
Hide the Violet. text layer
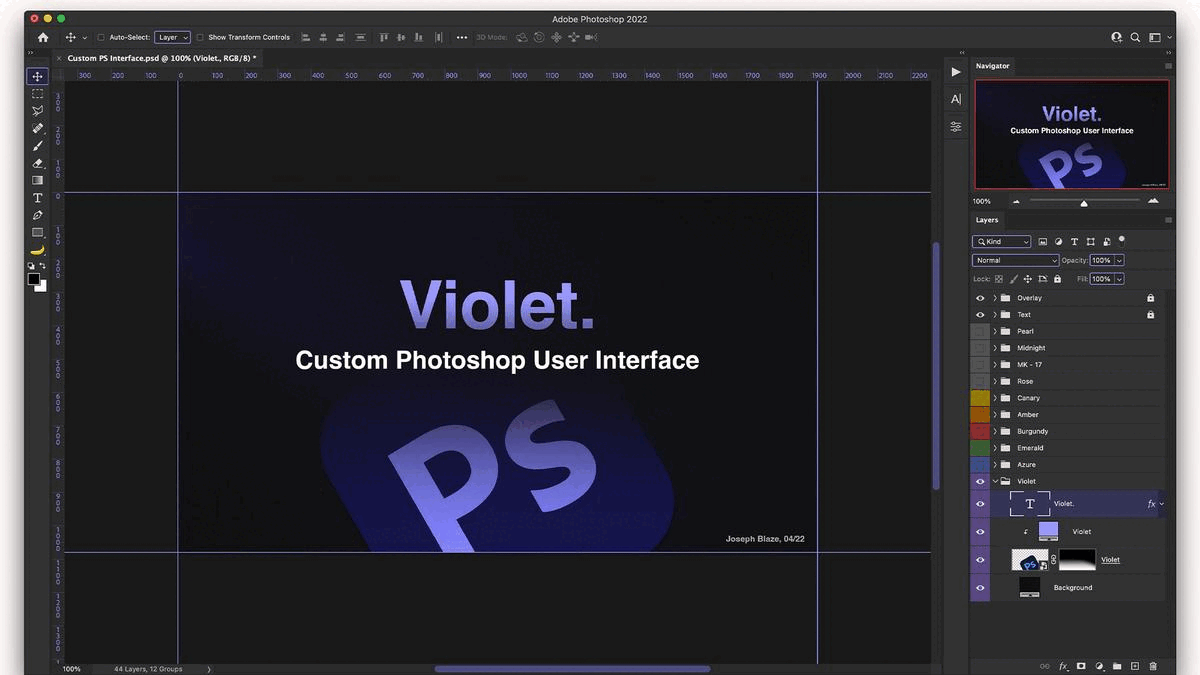pyautogui.click(x=980, y=504)
